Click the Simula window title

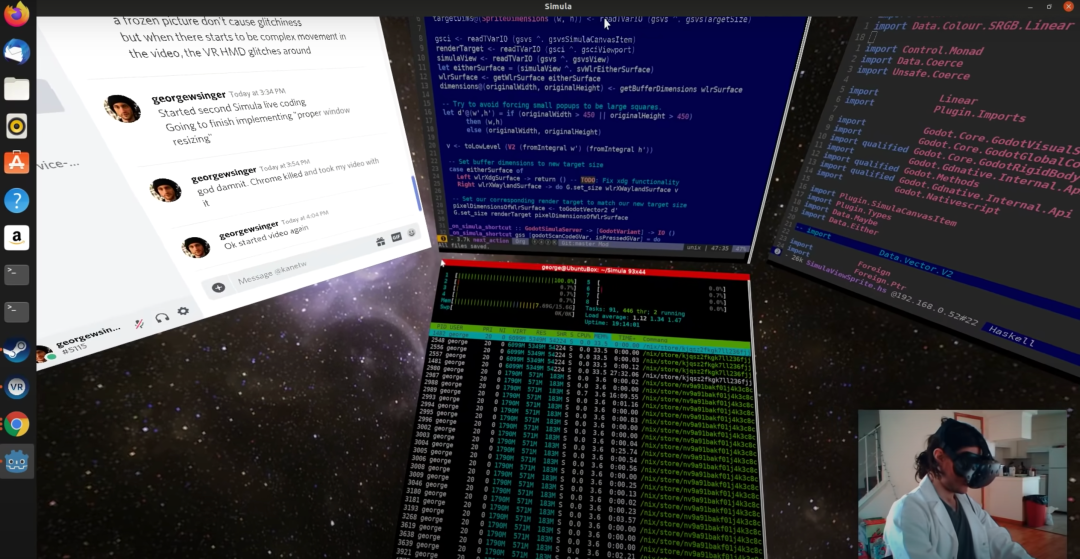pos(558,7)
